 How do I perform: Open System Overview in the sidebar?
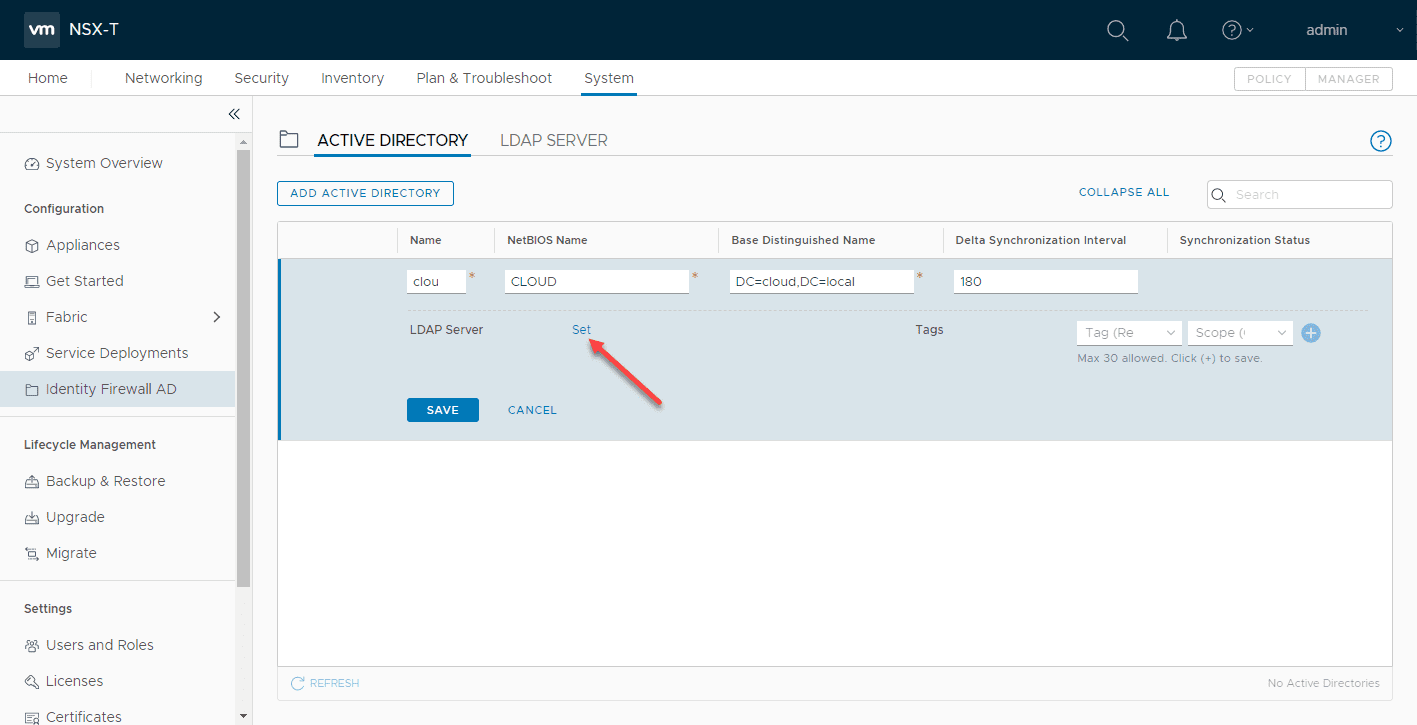click(x=103, y=163)
